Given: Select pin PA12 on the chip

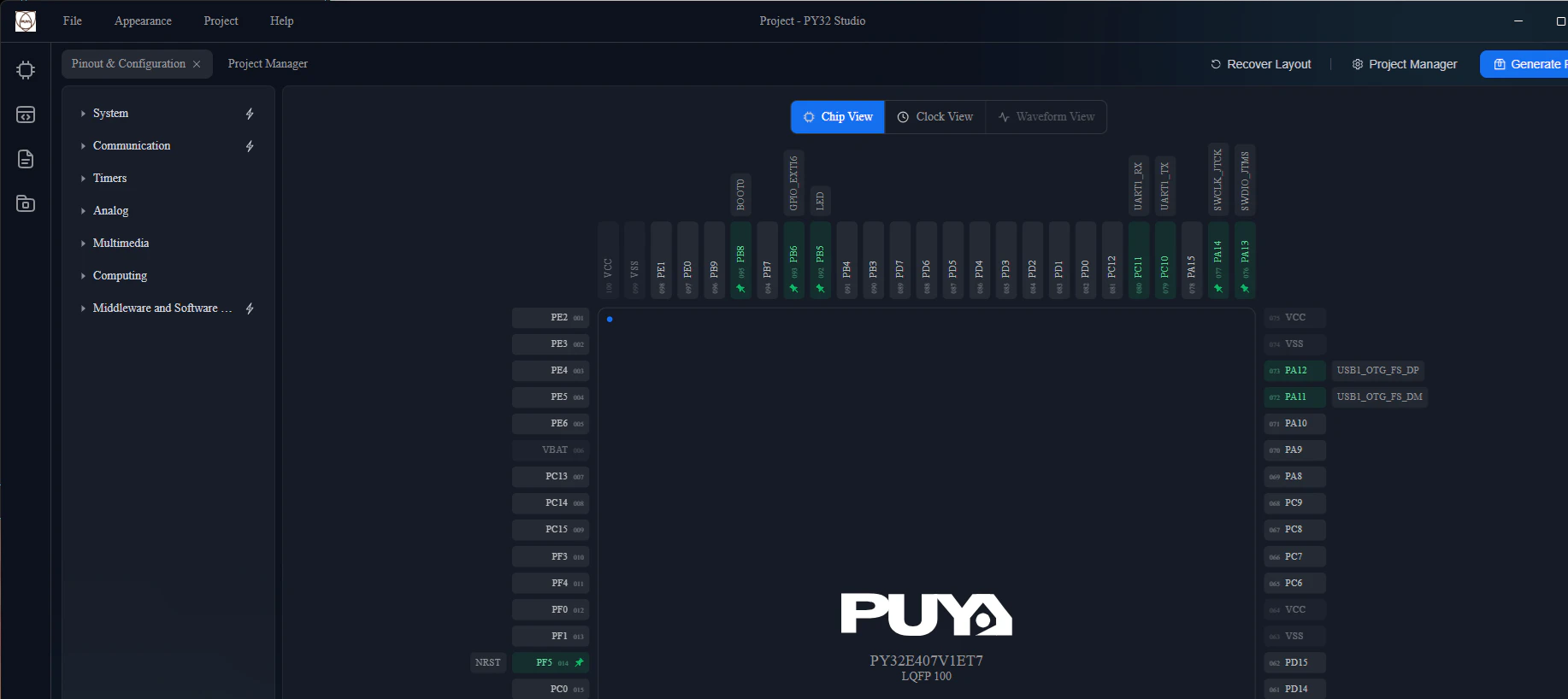Looking at the screenshot, I should click(1294, 371).
